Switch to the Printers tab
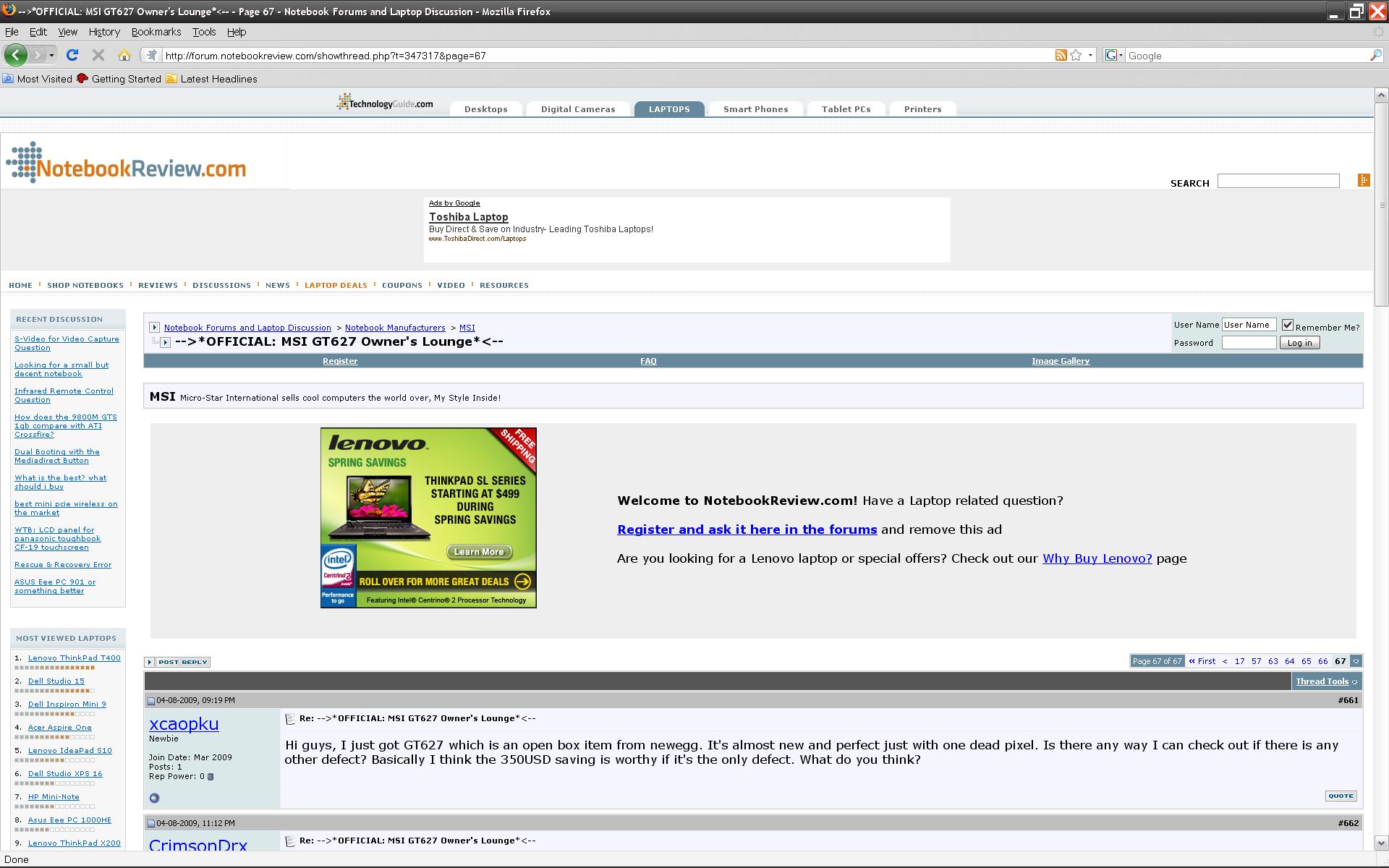This screenshot has height=868, width=1389. pos(922,109)
